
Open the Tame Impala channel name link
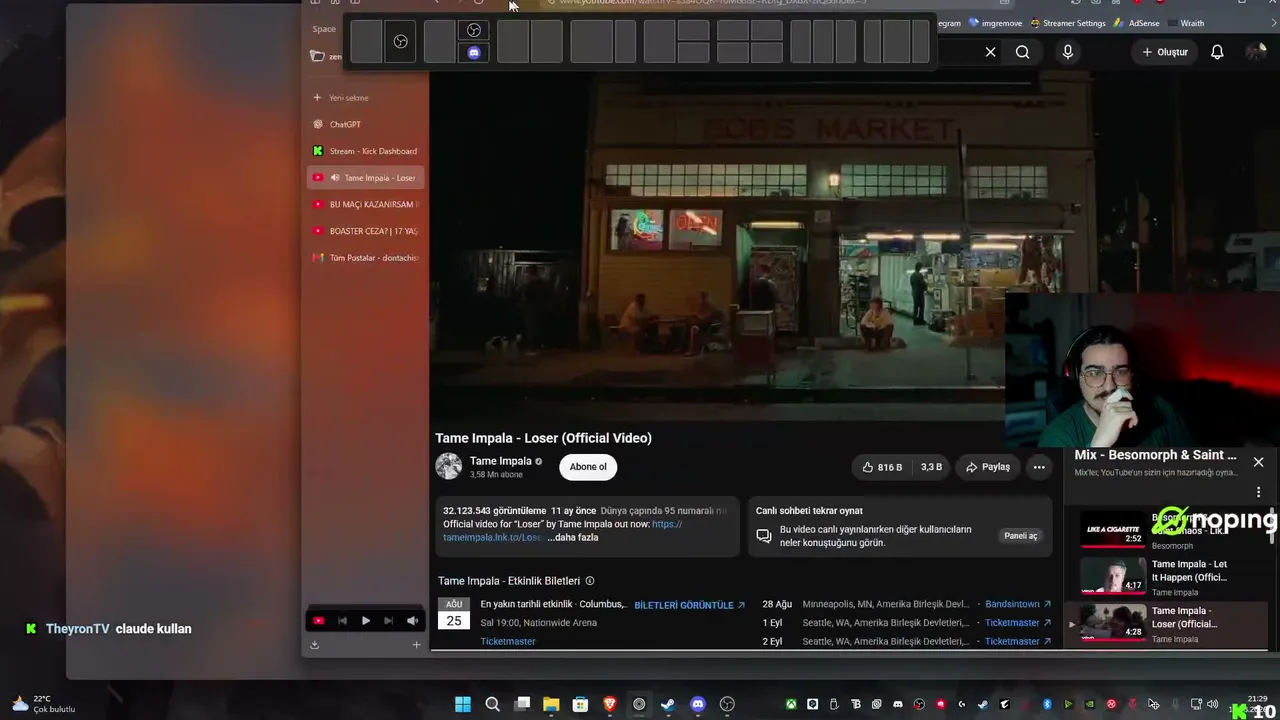pyautogui.click(x=501, y=461)
